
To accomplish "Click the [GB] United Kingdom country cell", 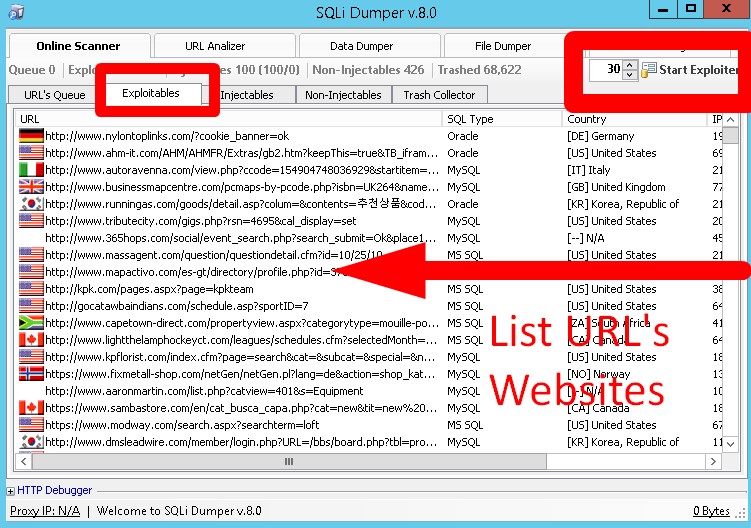I will coord(616,187).
